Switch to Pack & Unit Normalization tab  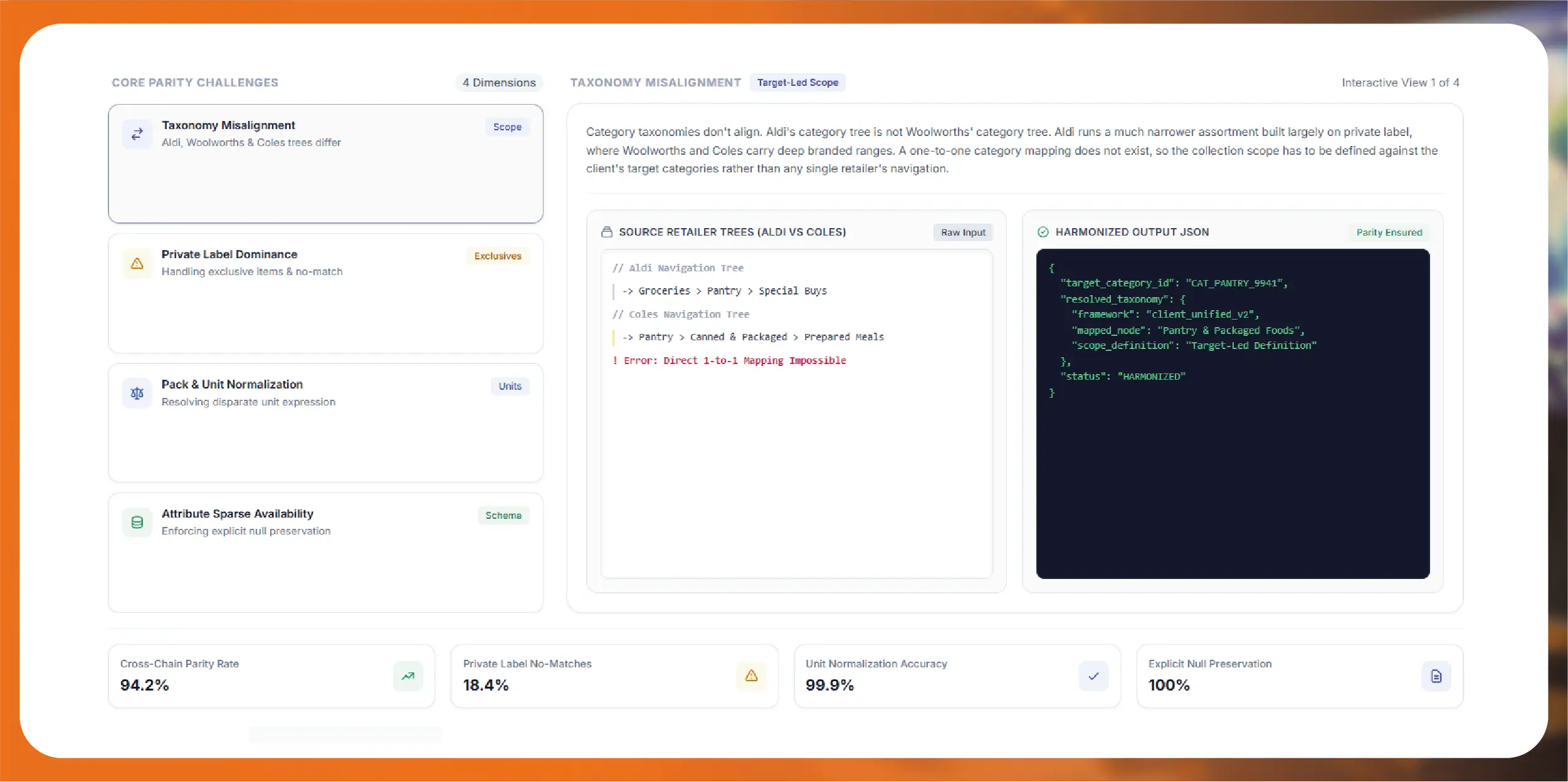click(326, 423)
